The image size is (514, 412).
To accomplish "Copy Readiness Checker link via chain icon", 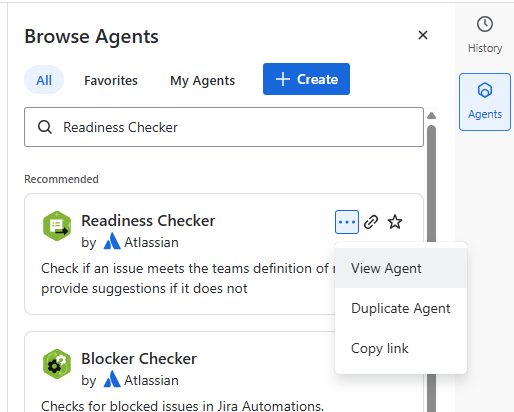I will click(371, 222).
